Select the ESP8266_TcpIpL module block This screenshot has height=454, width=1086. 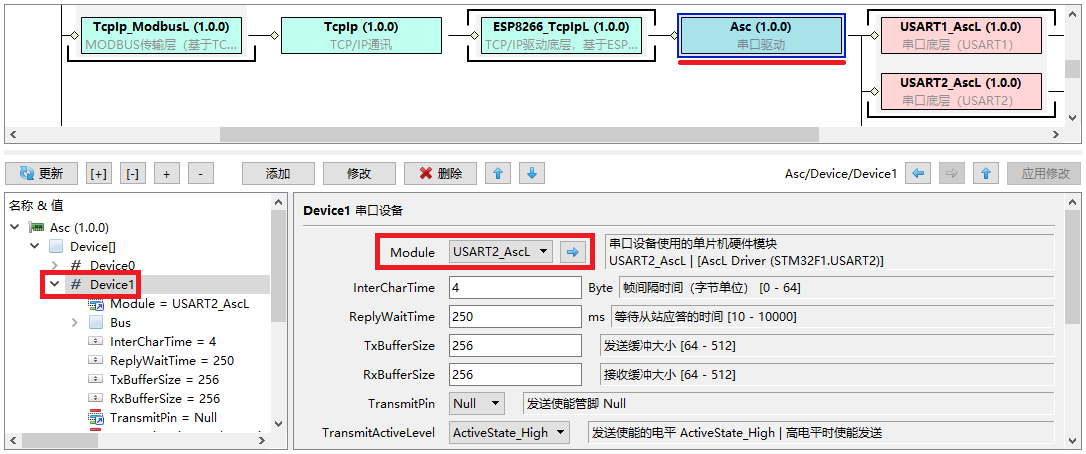561,35
